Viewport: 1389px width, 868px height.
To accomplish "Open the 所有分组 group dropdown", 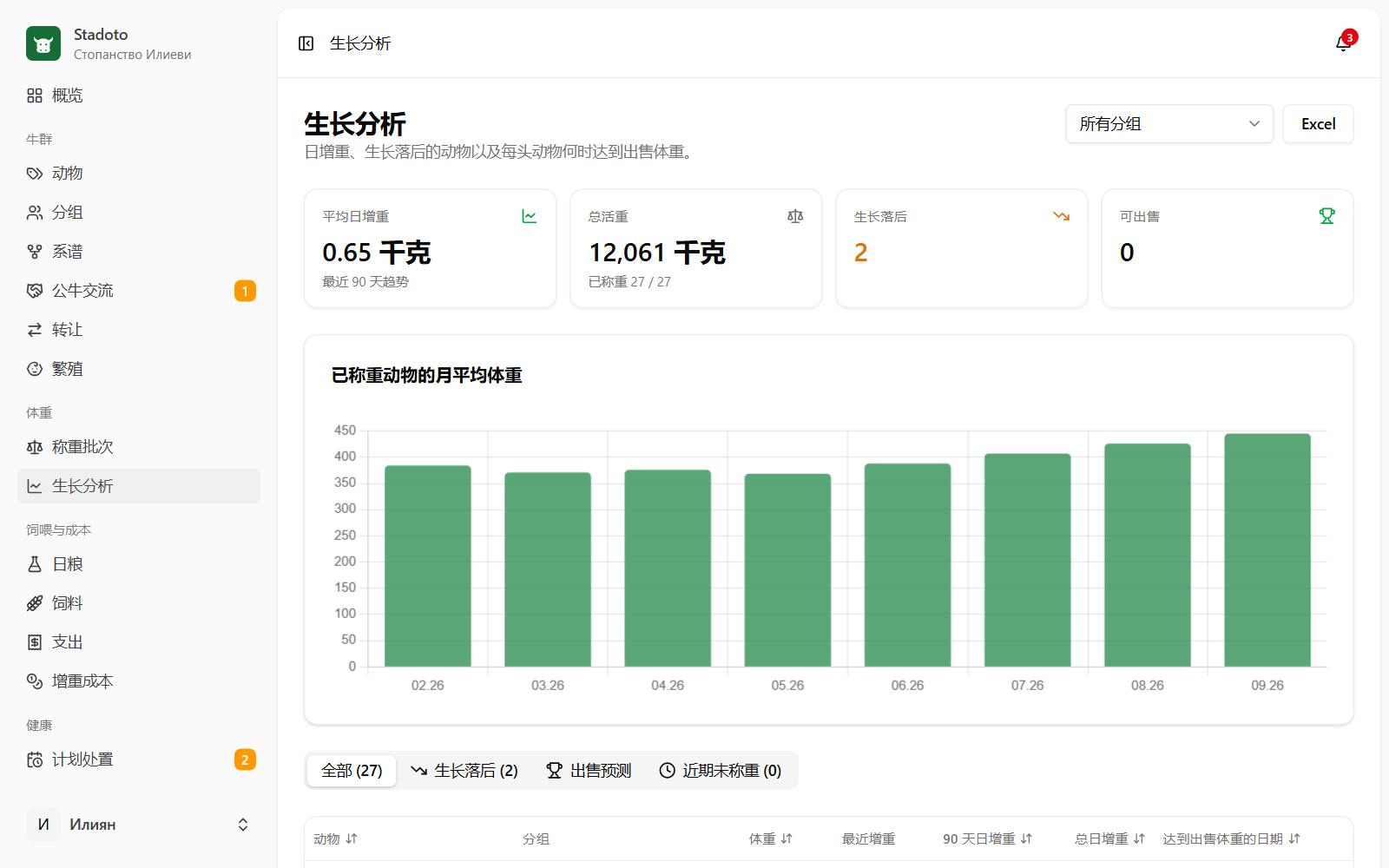I will pyautogui.click(x=1169, y=124).
